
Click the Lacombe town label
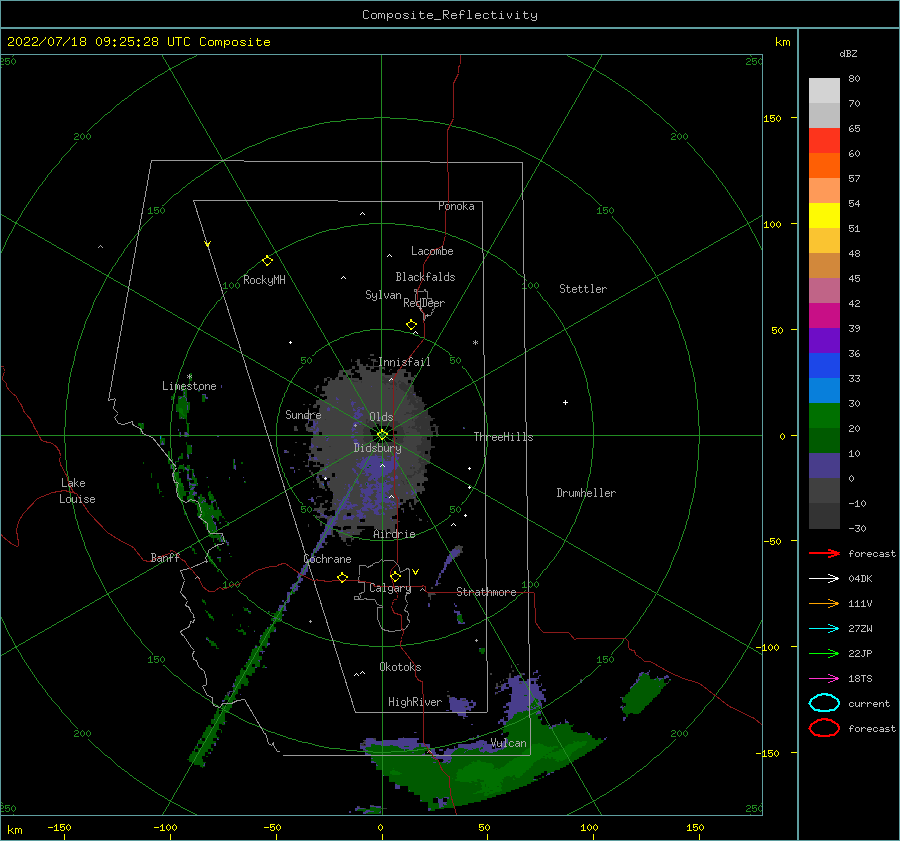(x=432, y=251)
